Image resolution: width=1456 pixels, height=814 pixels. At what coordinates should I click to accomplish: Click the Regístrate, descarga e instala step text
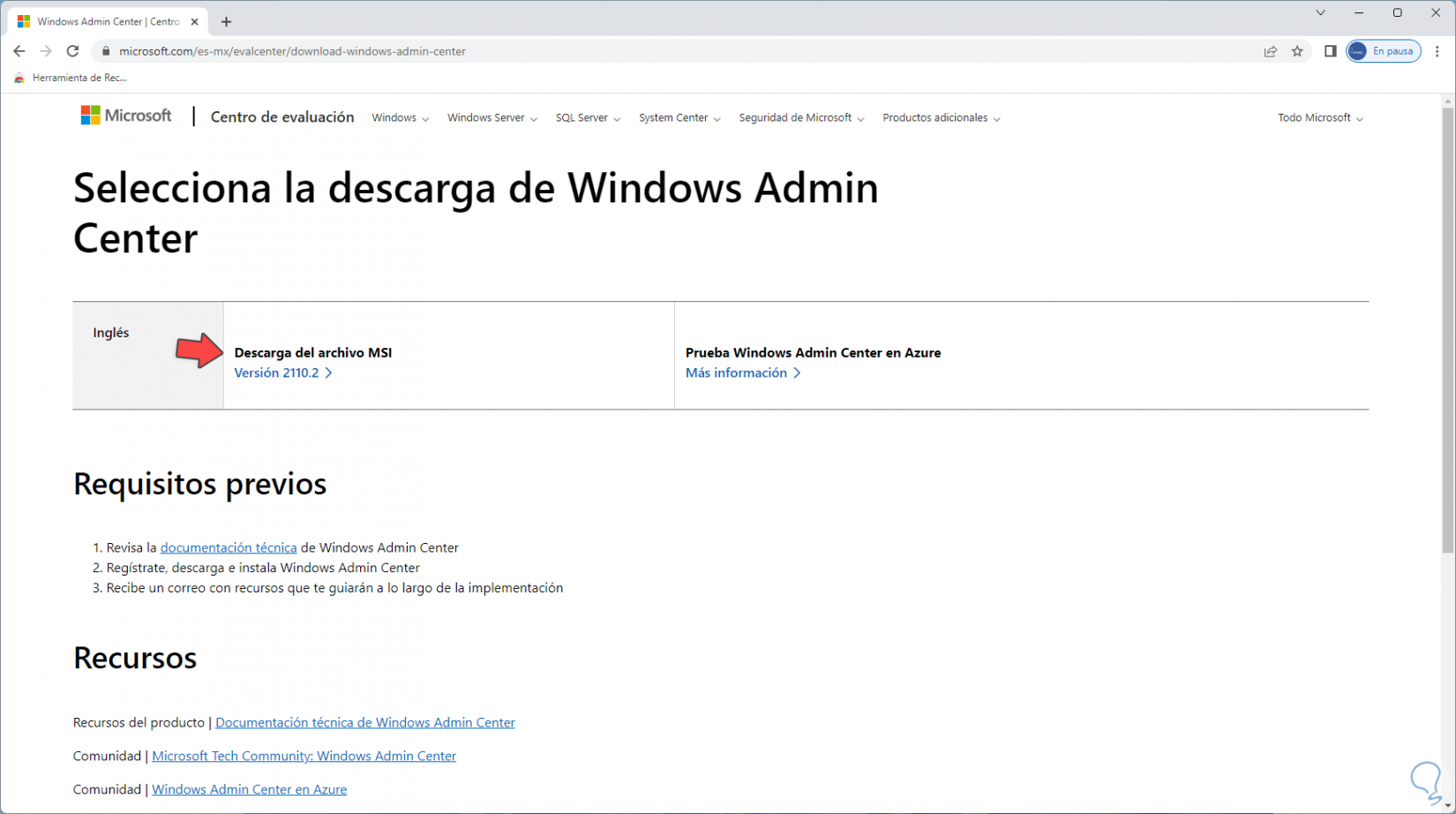pos(263,568)
